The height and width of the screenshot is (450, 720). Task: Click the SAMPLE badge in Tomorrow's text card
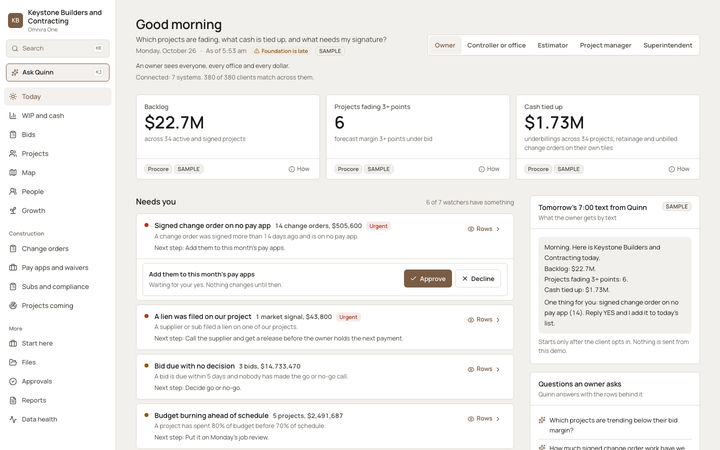pos(677,207)
